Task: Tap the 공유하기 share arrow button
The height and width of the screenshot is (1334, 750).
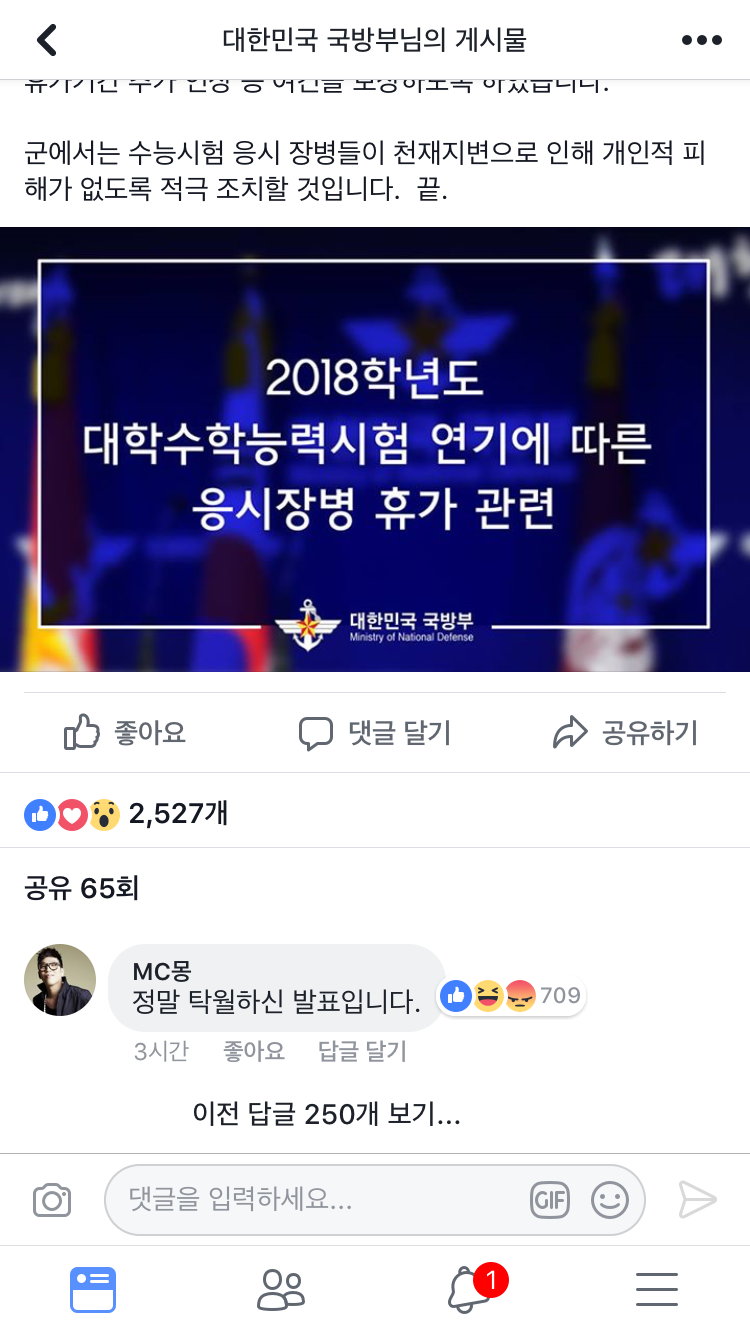Action: pyautogui.click(x=625, y=733)
